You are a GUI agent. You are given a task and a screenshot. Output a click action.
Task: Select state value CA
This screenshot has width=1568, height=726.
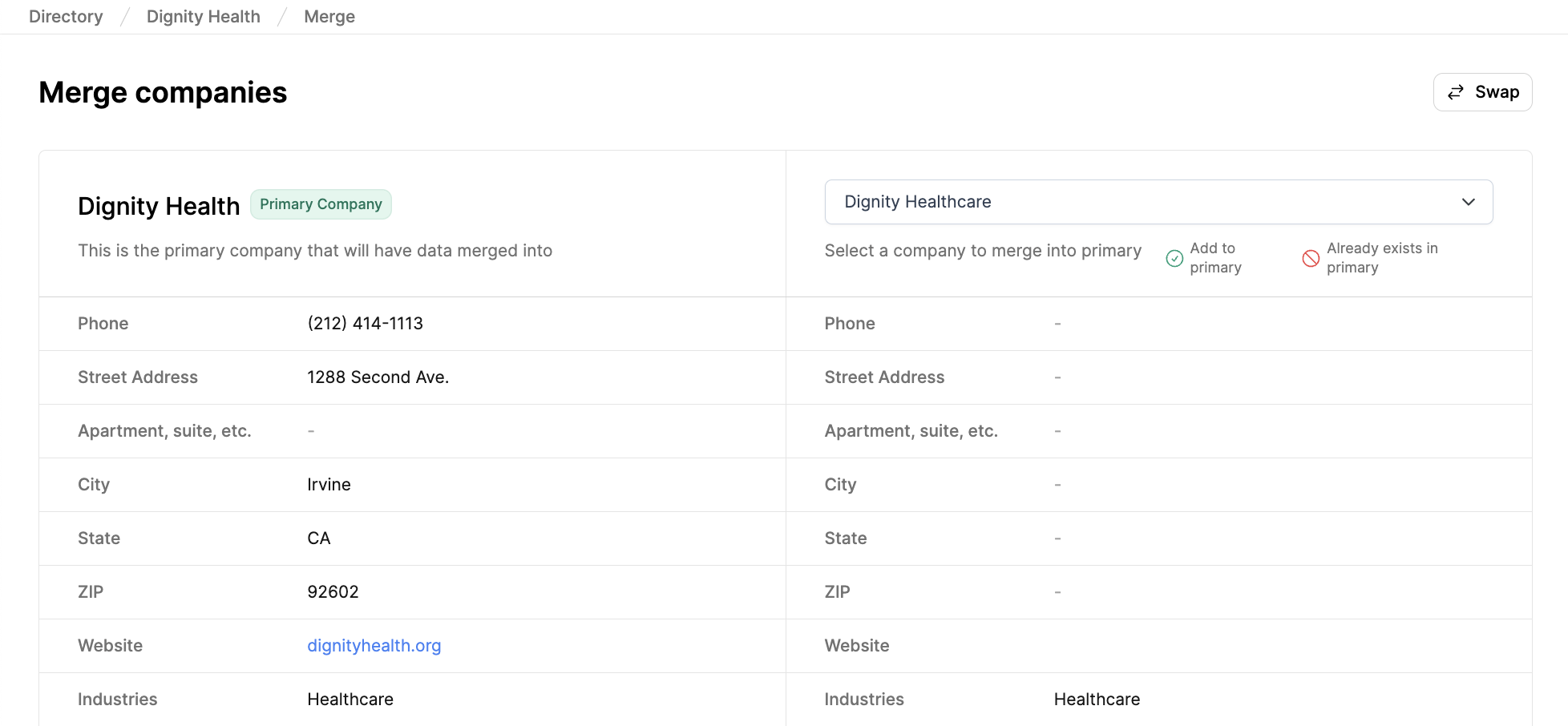pyautogui.click(x=319, y=538)
